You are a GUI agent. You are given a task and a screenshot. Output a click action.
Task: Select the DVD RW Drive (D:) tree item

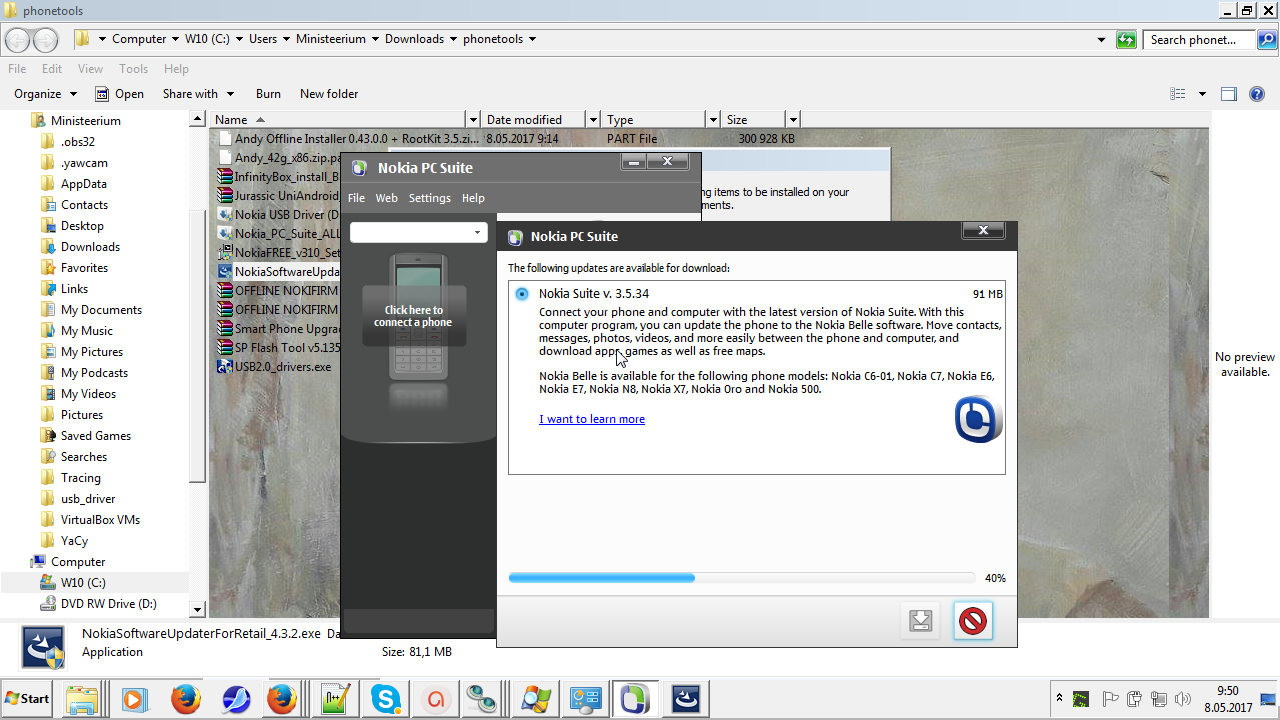tap(108, 604)
